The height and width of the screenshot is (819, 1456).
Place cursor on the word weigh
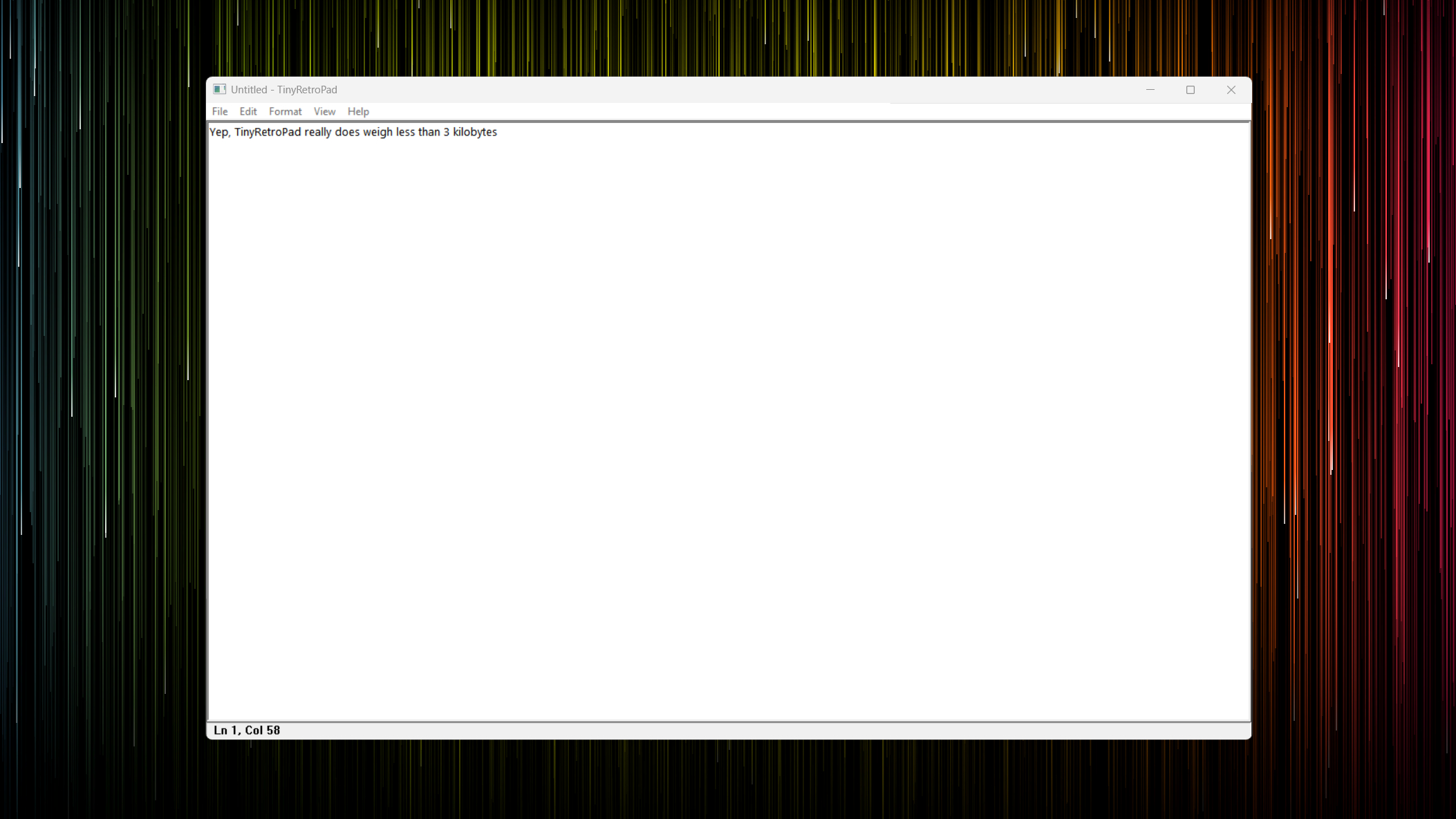pyautogui.click(x=377, y=132)
